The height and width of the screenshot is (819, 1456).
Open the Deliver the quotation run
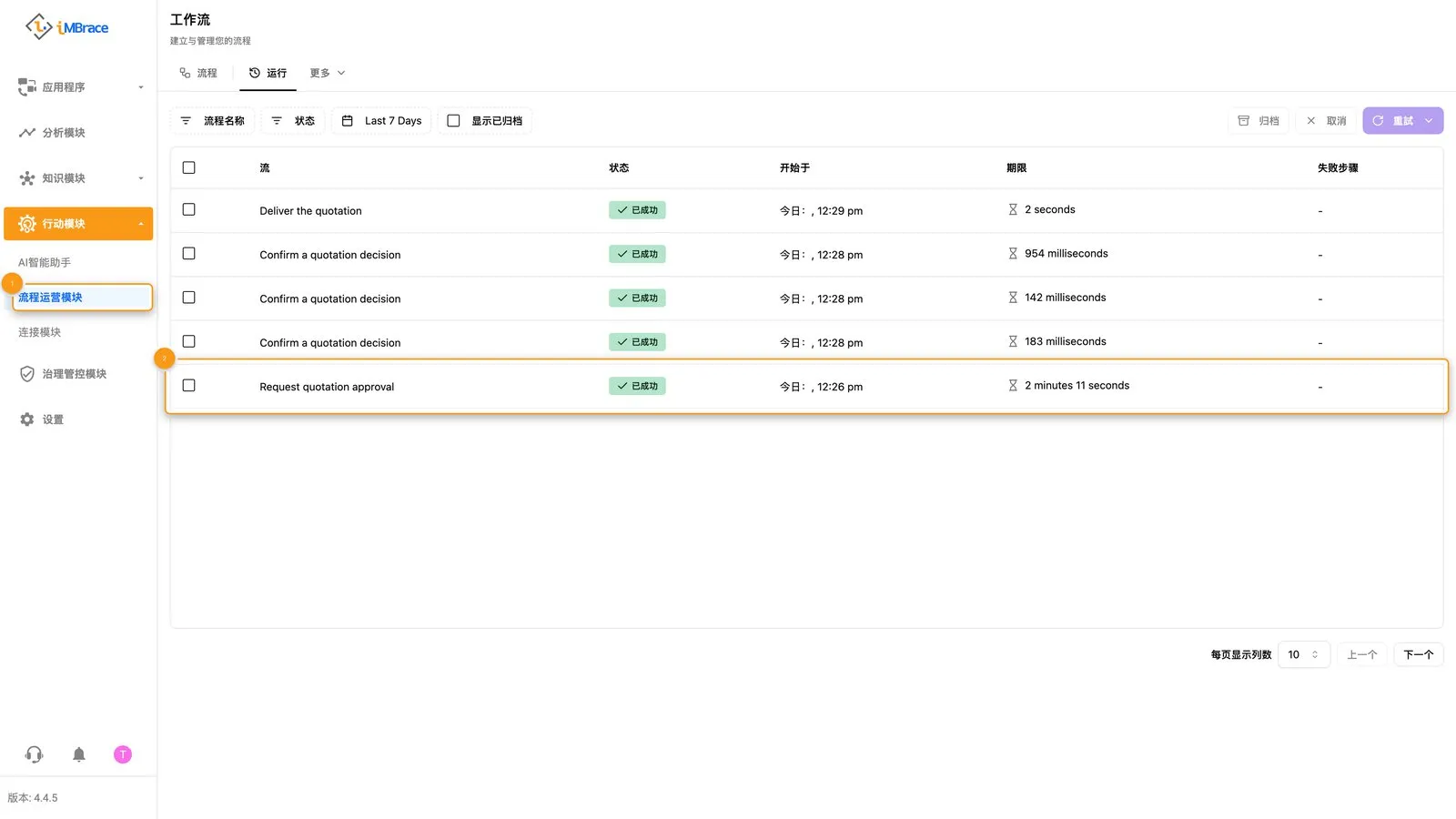coord(310,211)
